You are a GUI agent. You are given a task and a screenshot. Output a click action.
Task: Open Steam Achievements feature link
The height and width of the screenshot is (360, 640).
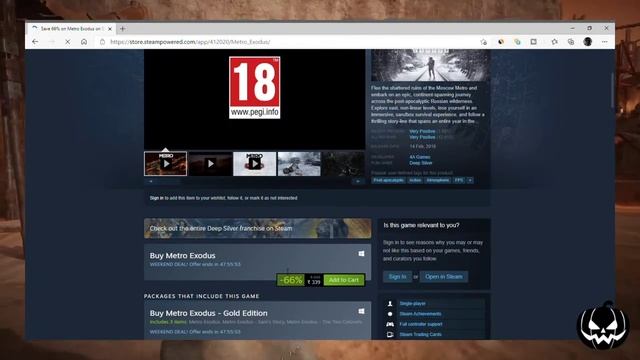tap(420, 314)
